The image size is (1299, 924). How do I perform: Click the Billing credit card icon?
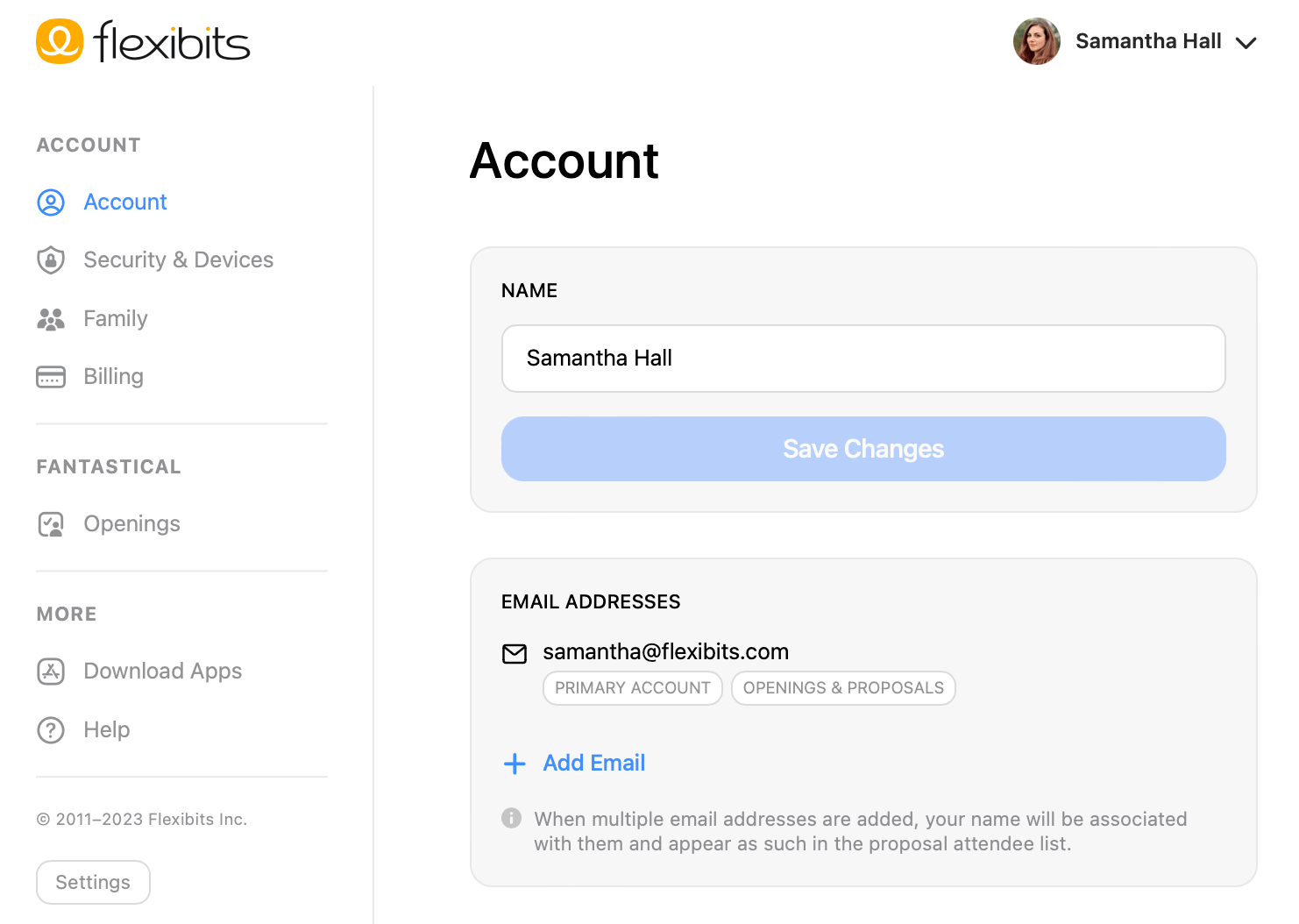tap(51, 377)
